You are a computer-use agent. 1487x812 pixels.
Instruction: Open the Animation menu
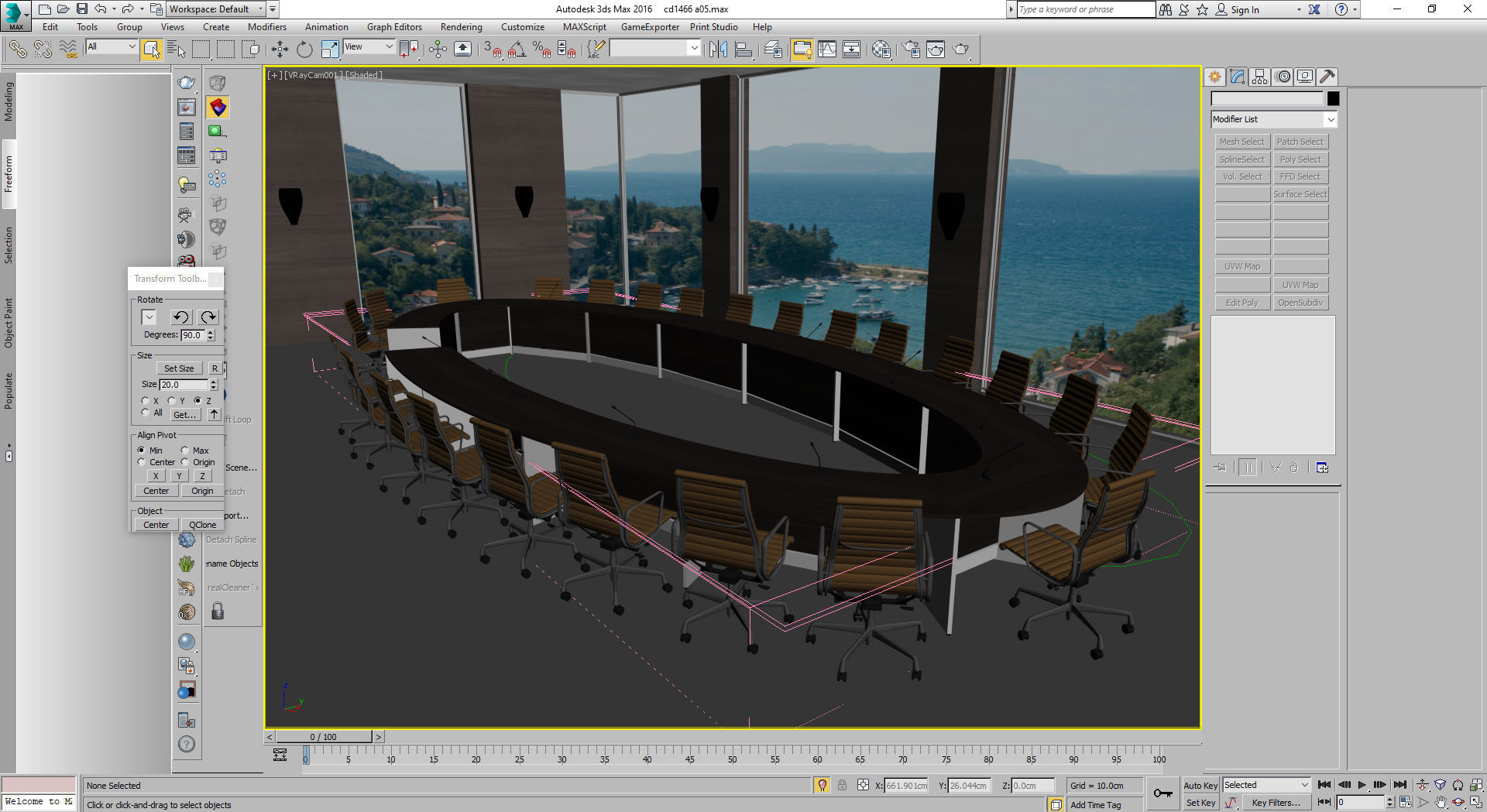click(x=326, y=27)
